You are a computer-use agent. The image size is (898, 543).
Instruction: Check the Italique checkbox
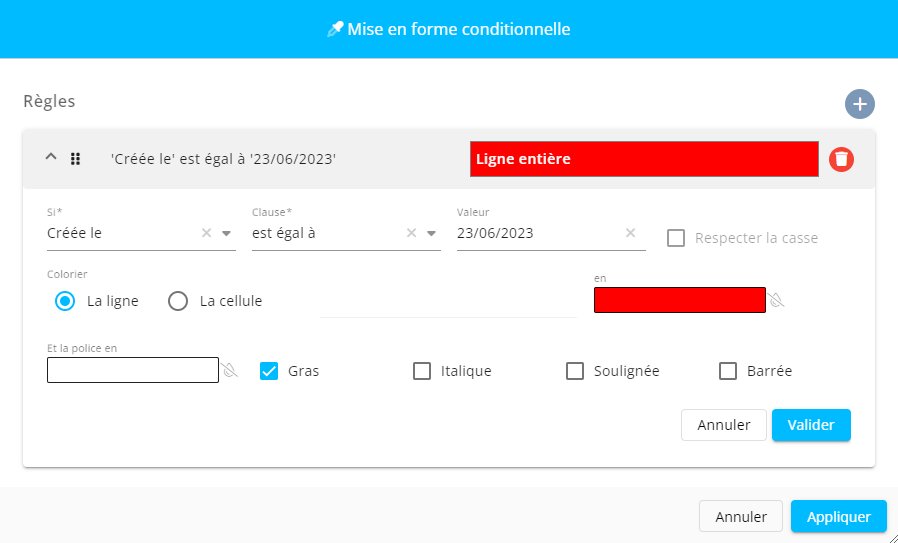(422, 371)
